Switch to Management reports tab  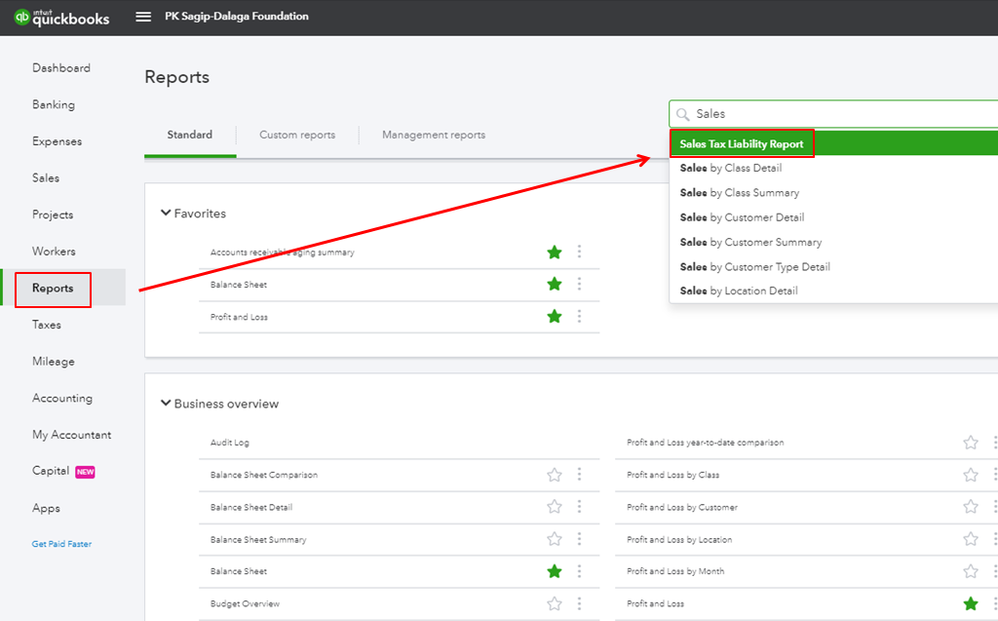(x=433, y=135)
